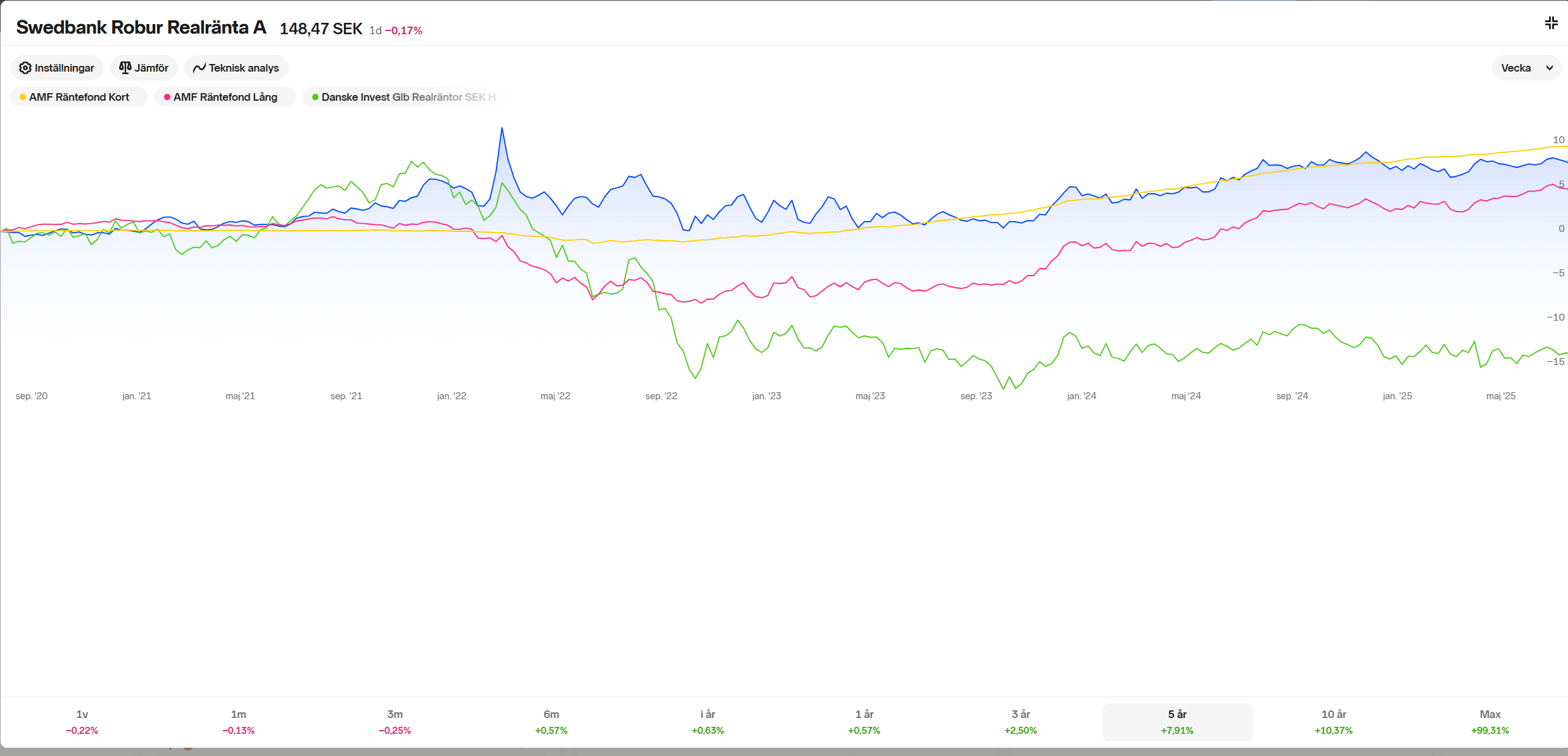Click the +7,91% five-year return value
Image resolution: width=1568 pixels, height=756 pixels.
pyautogui.click(x=1177, y=731)
